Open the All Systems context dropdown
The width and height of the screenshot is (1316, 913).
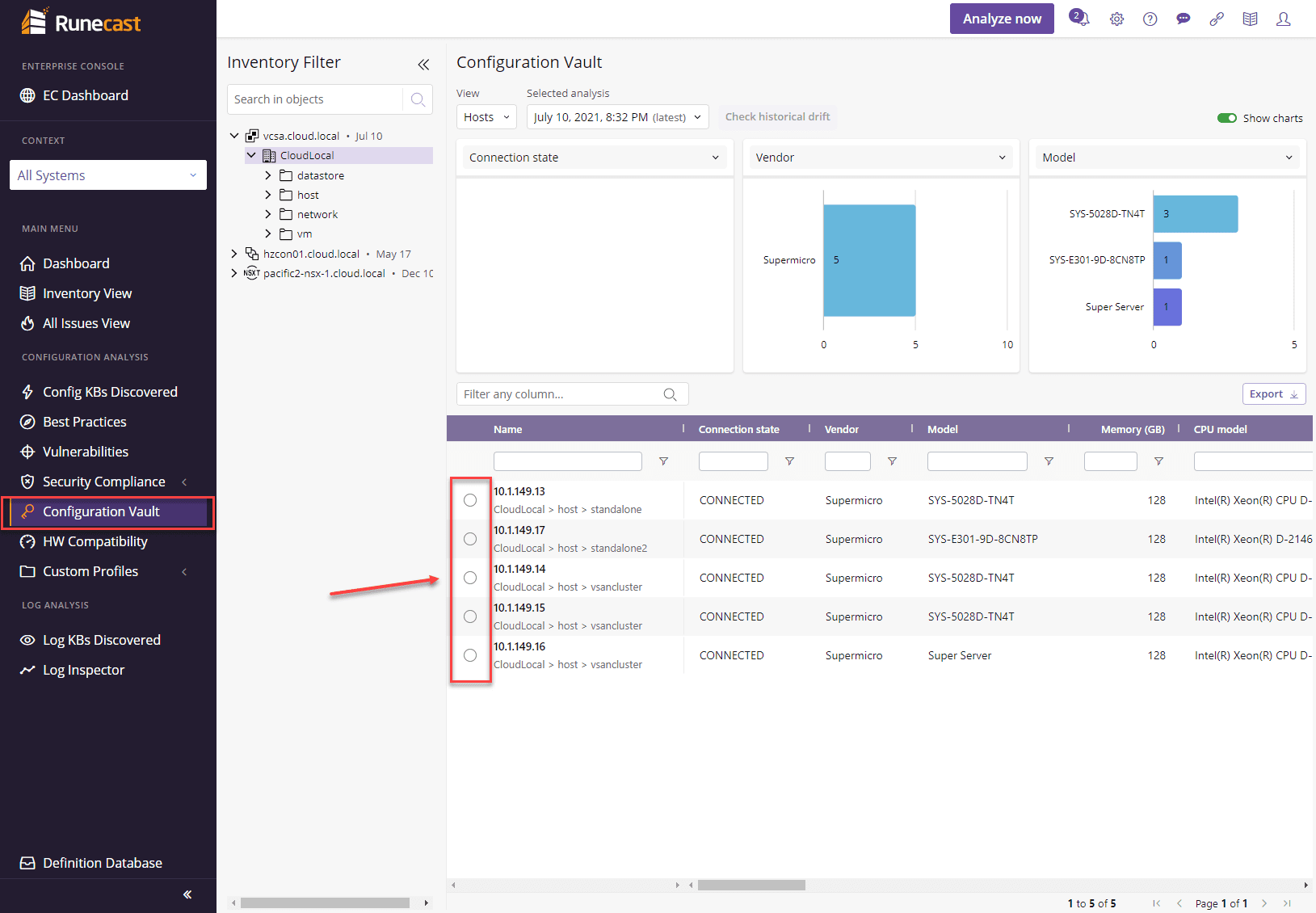pyautogui.click(x=108, y=175)
